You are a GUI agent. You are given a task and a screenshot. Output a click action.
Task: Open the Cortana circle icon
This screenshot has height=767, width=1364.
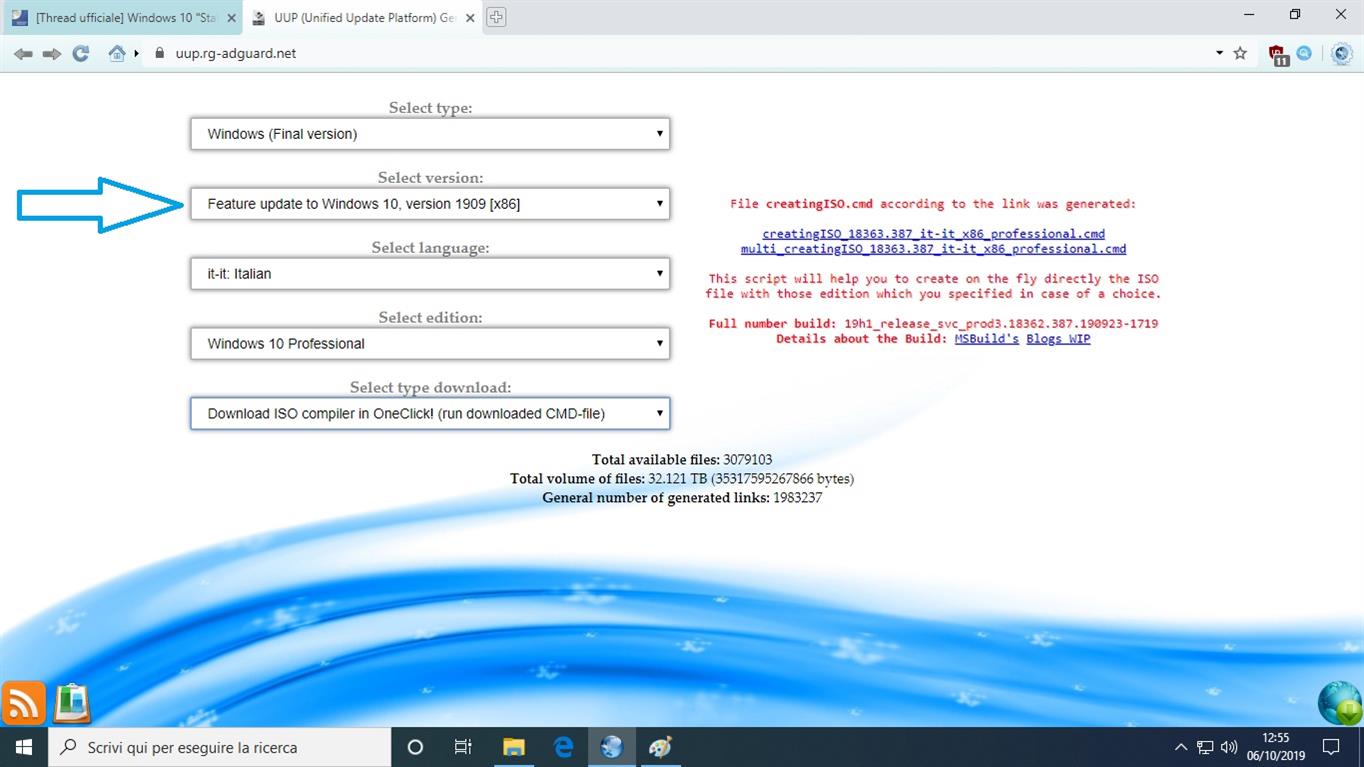coord(415,747)
